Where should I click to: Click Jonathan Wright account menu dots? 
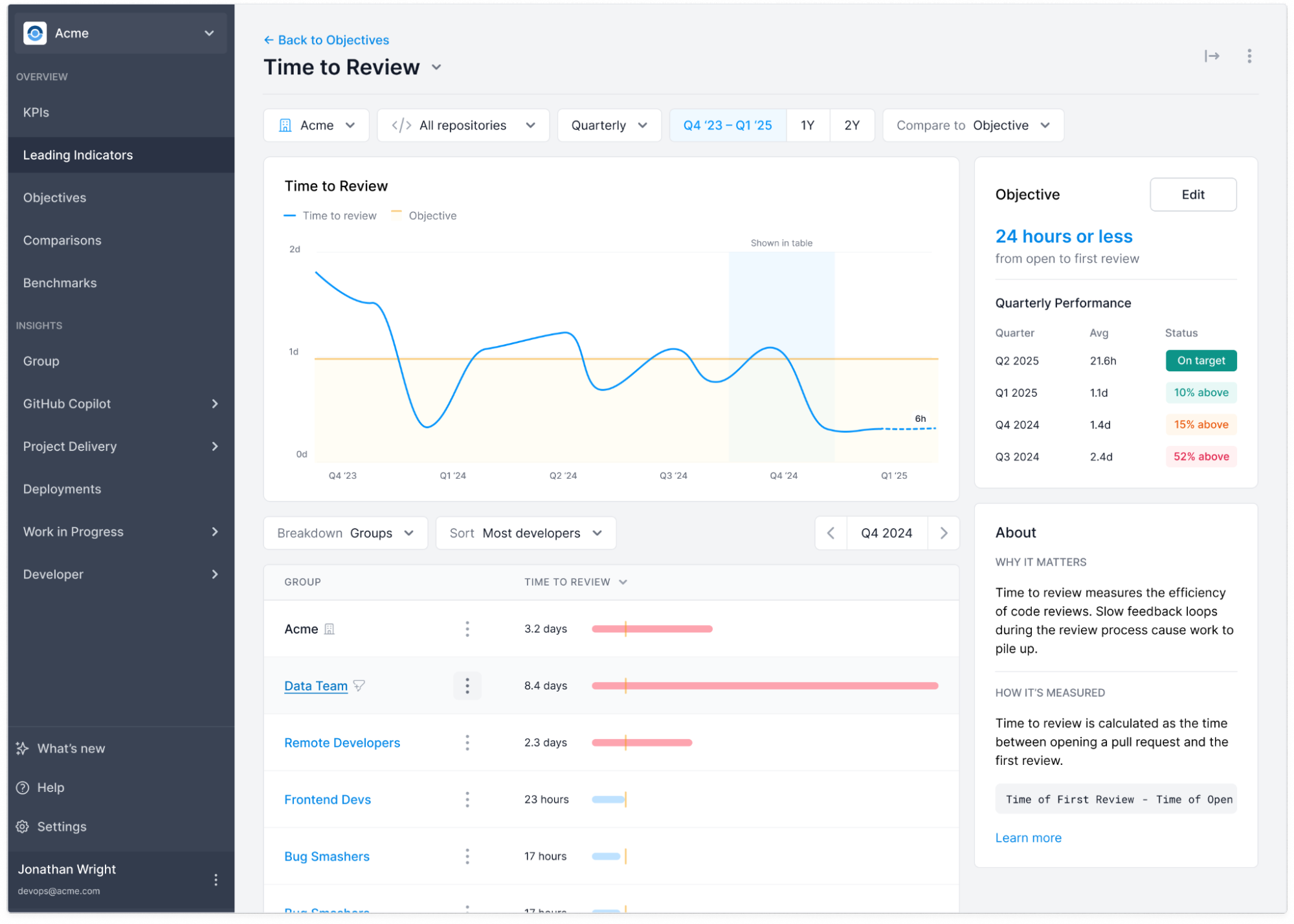tap(216, 879)
